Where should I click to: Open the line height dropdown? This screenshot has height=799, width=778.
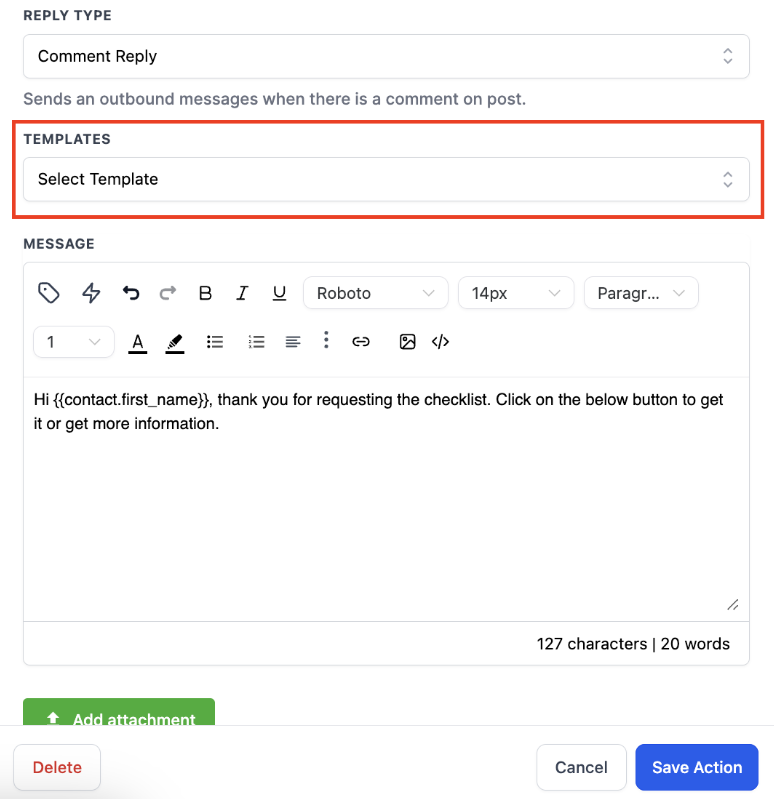tap(74, 342)
